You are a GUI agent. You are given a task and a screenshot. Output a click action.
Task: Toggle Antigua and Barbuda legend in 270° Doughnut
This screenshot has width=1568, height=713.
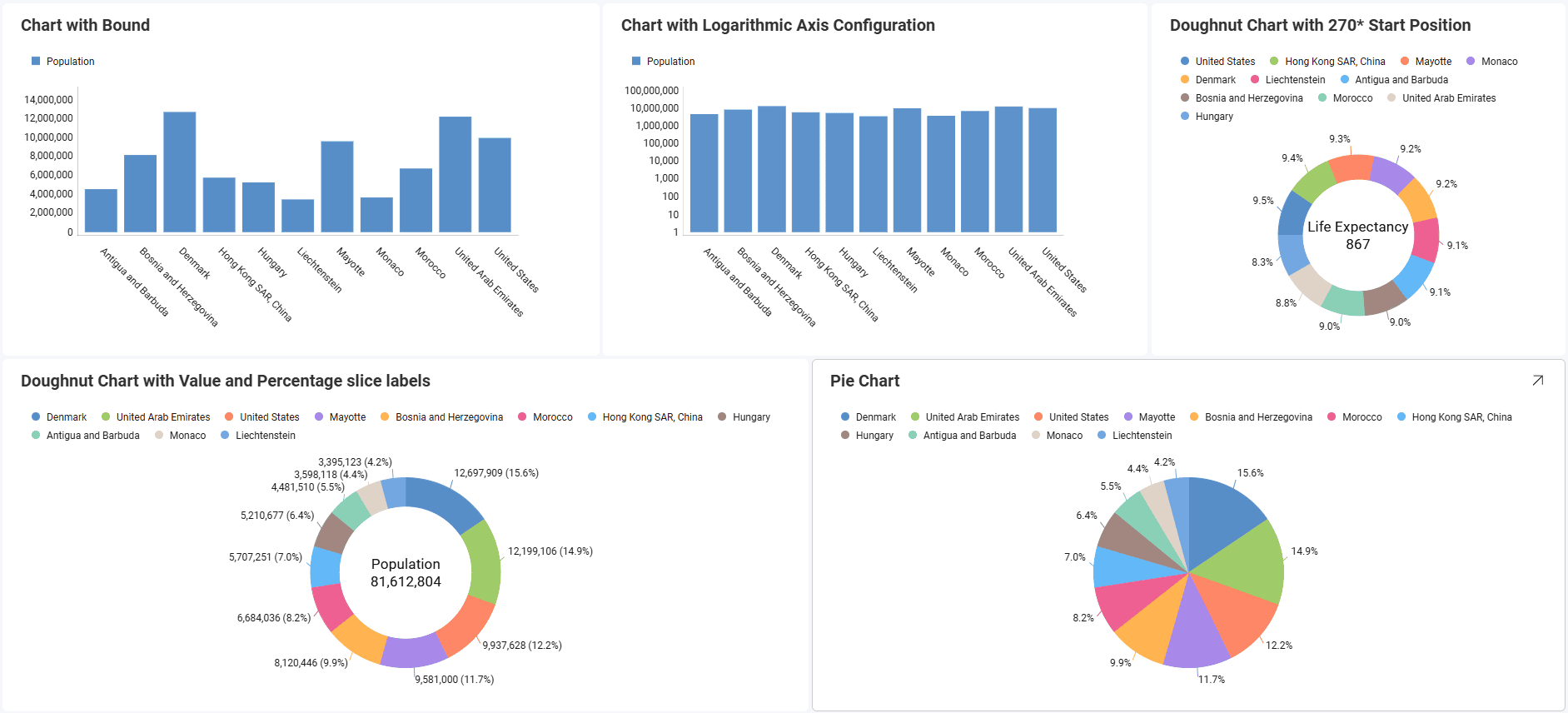(1394, 80)
